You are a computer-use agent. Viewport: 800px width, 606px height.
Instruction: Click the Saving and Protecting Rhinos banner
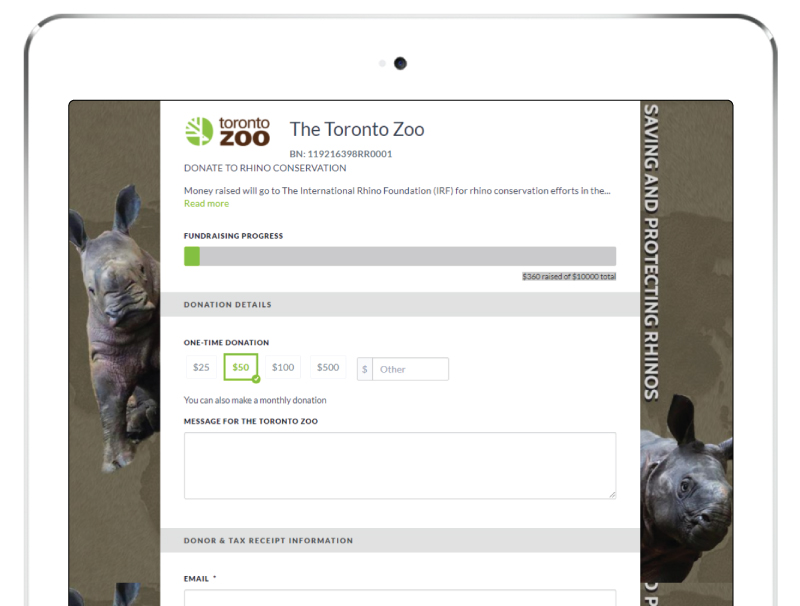click(x=651, y=250)
